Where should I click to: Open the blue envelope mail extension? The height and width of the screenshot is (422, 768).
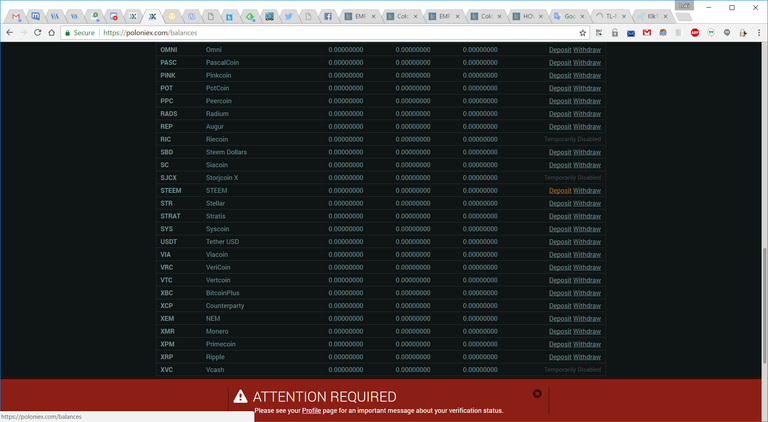tap(631, 33)
